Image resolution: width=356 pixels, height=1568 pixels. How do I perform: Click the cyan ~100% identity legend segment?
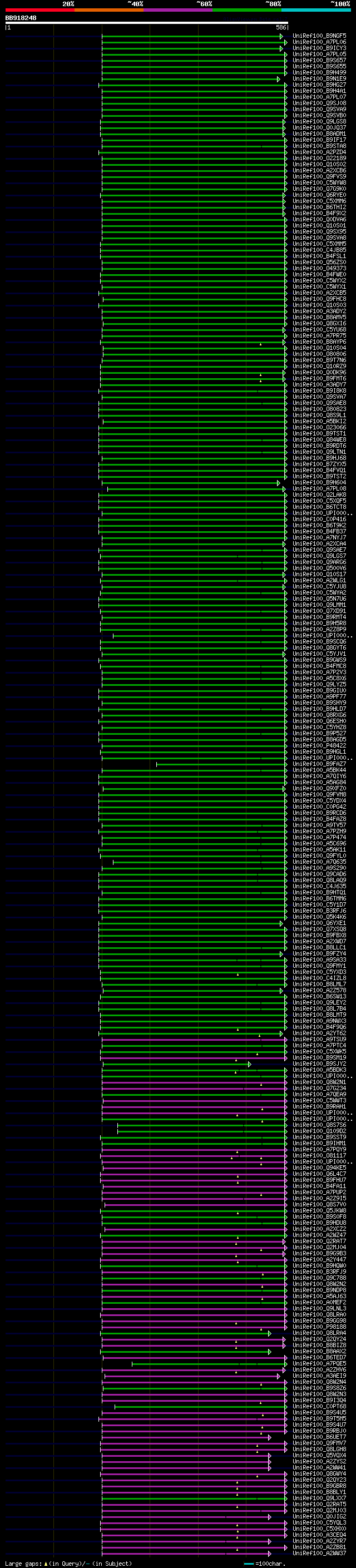tap(317, 10)
